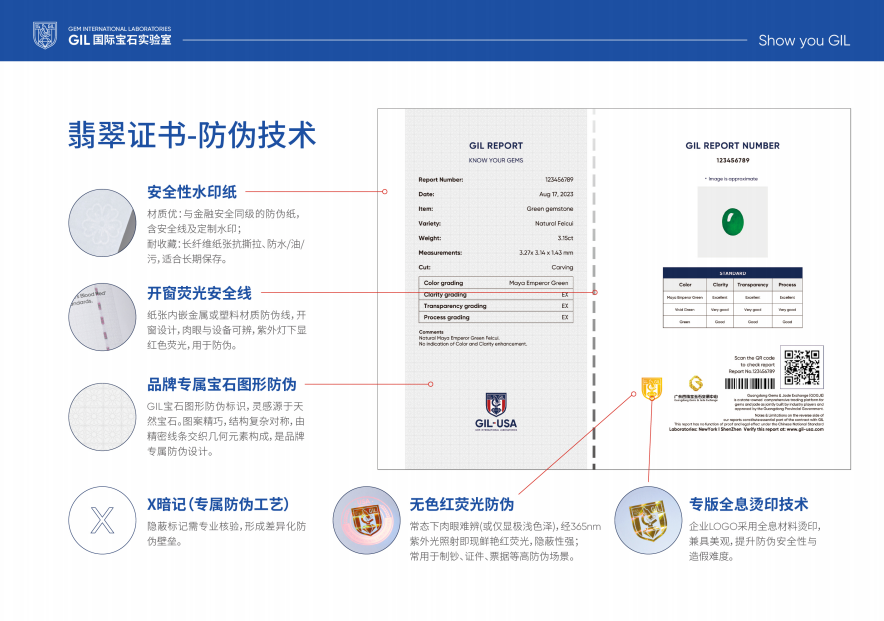Click the 'GIL-USA' wordmark below the shield
Image resolution: width=884 pixels, height=621 pixels.
coord(496,424)
